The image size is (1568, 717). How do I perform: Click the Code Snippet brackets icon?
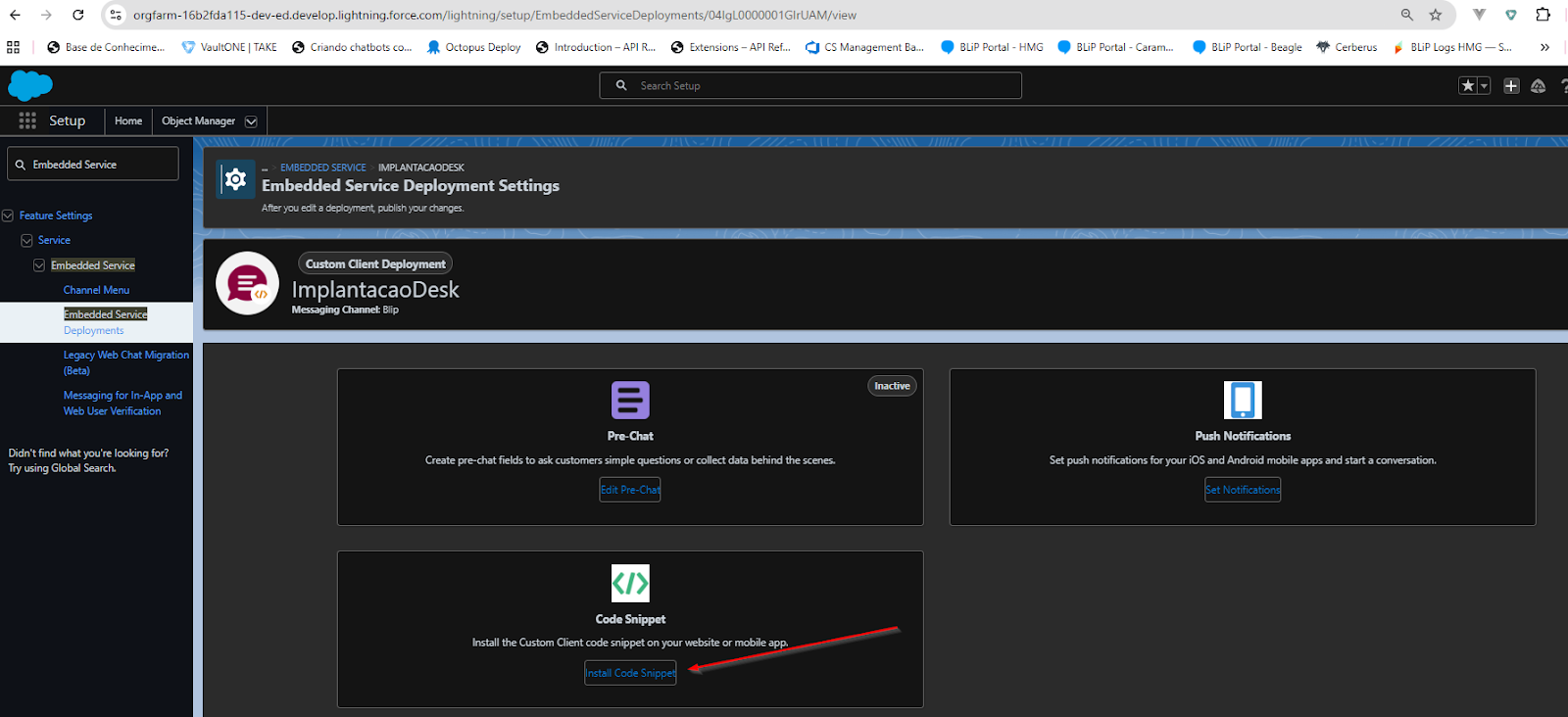click(x=630, y=583)
